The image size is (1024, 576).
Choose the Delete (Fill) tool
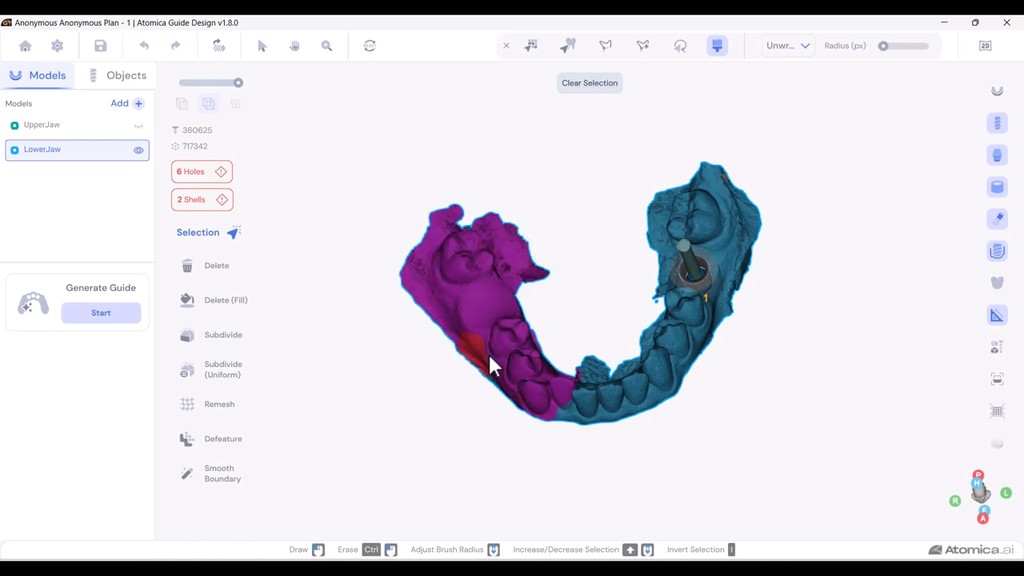(213, 300)
